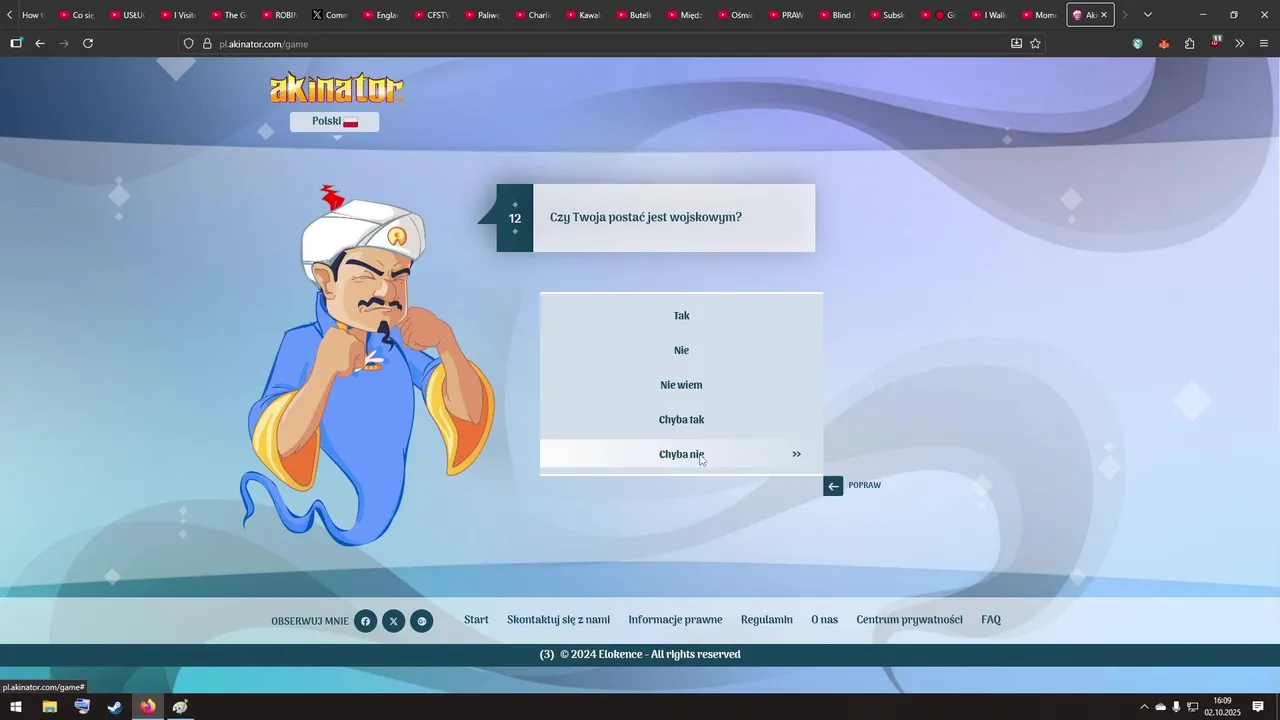Open the Start footer link
Viewport: 1280px width, 720px height.
476,620
